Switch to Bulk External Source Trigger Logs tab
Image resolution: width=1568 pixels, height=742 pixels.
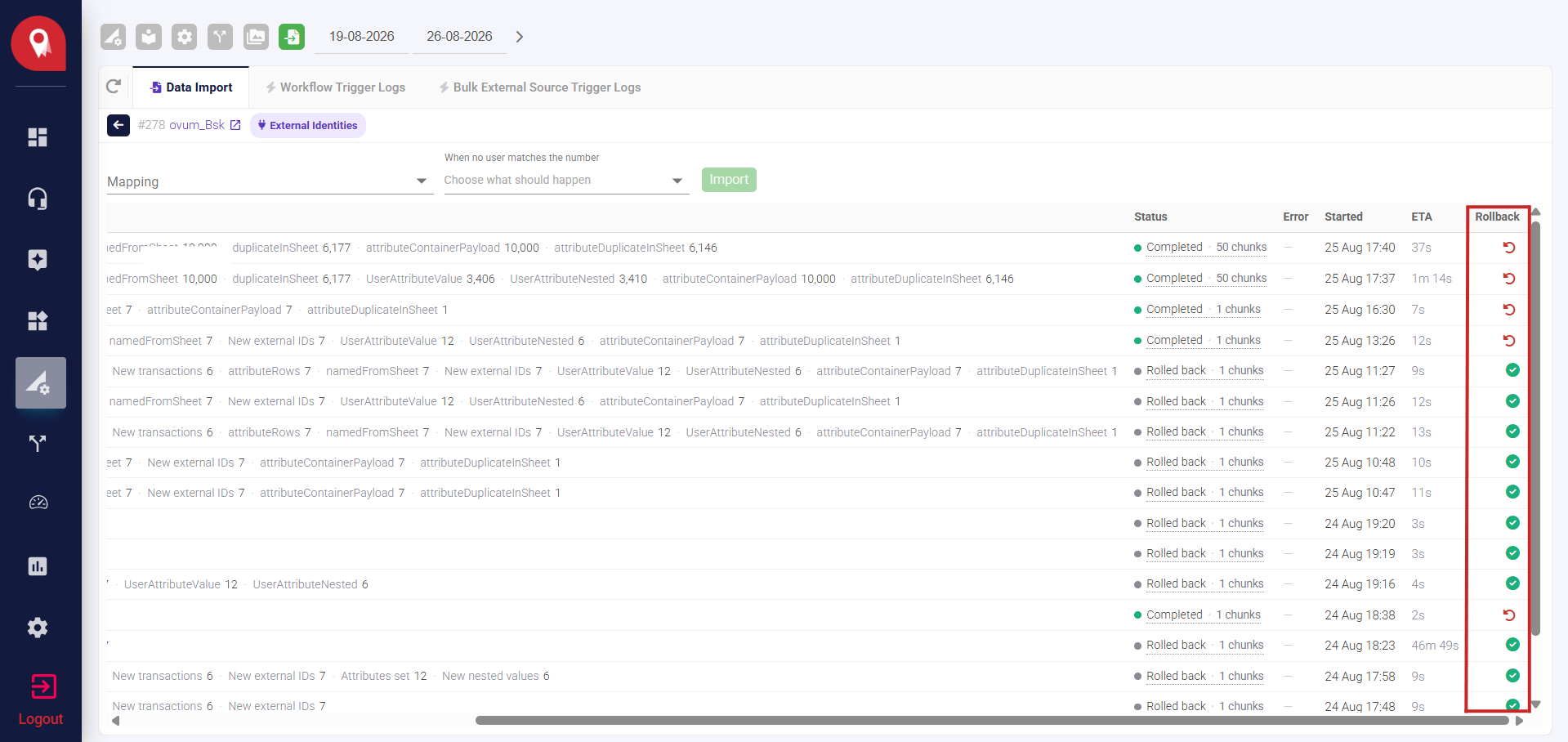tap(539, 87)
